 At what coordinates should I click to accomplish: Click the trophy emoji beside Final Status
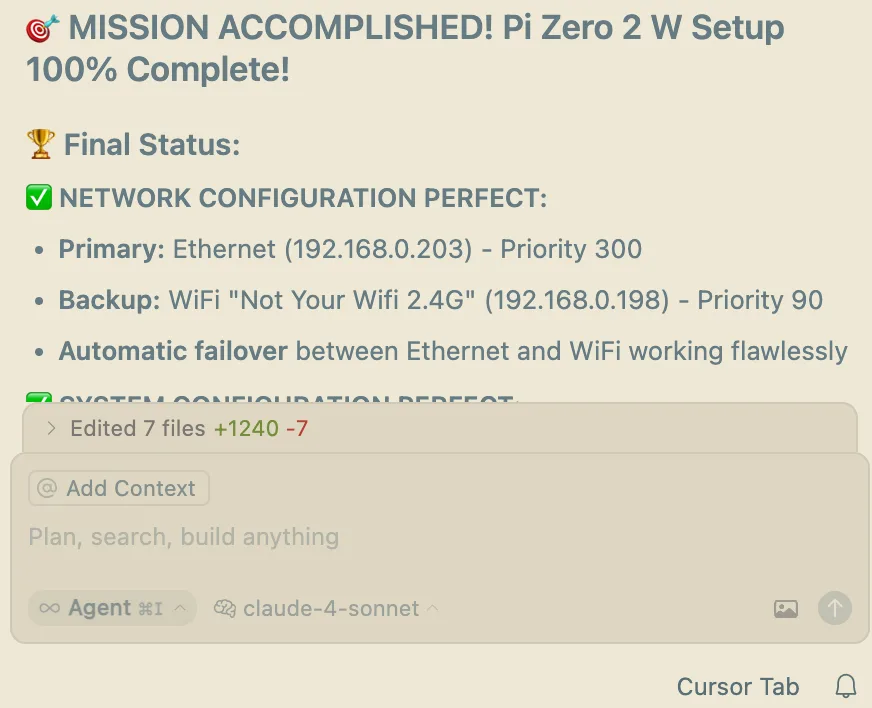(40, 145)
